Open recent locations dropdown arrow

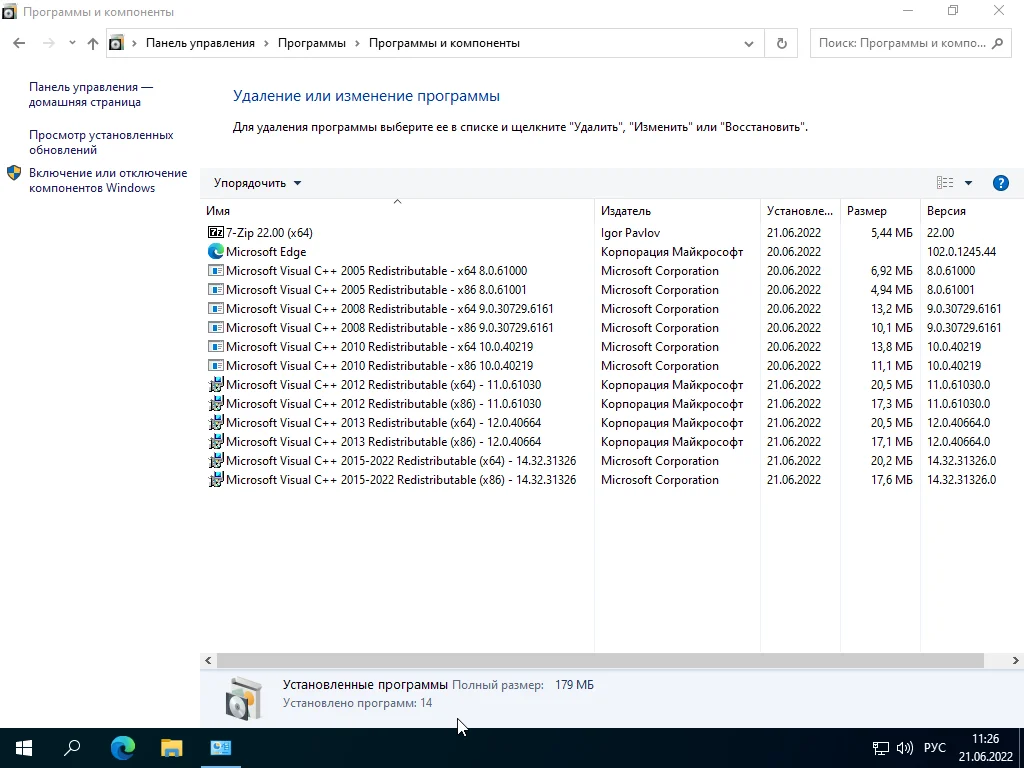point(72,43)
